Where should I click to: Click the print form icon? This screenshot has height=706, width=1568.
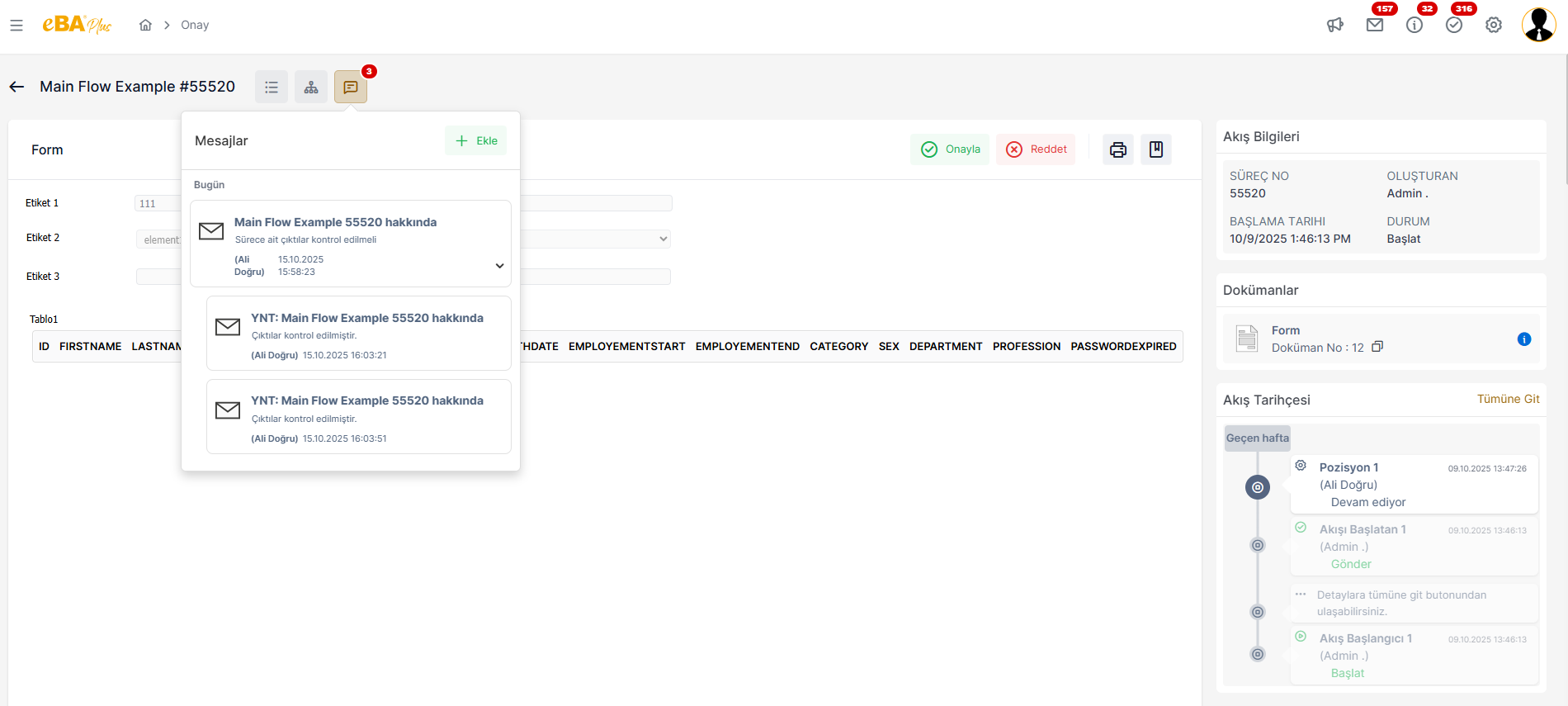tap(1117, 149)
